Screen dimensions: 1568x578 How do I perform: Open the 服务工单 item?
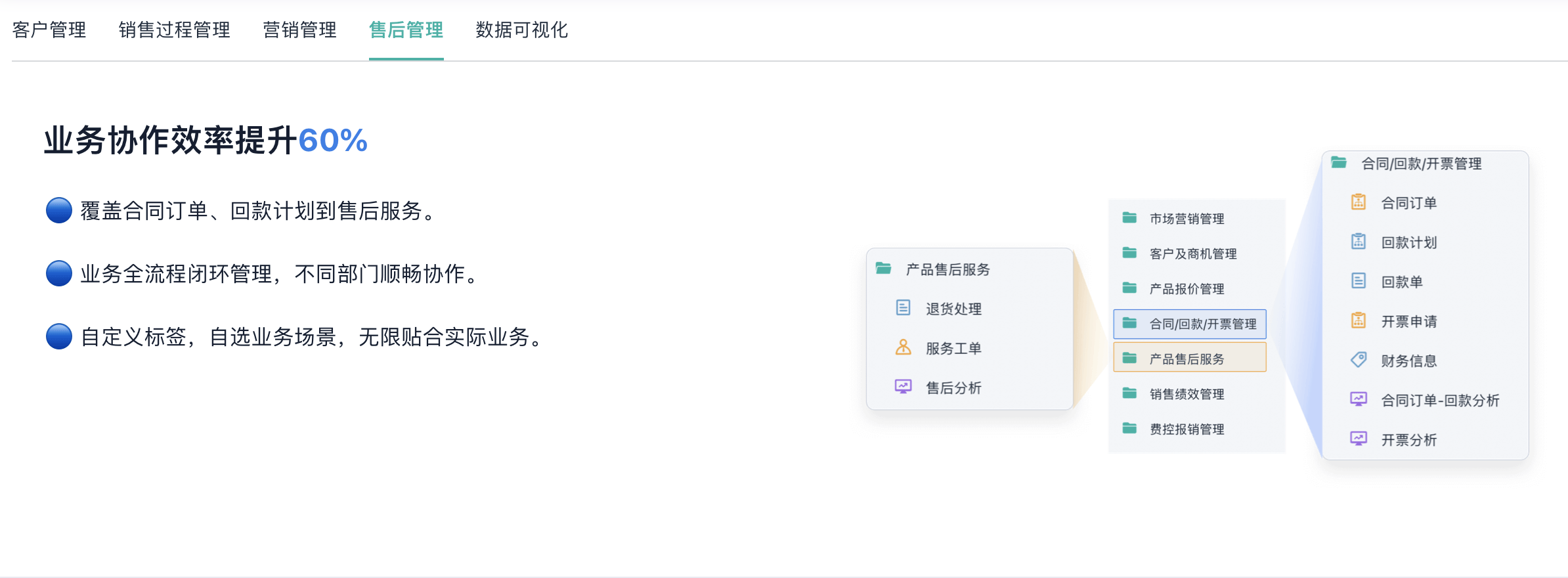[953, 348]
